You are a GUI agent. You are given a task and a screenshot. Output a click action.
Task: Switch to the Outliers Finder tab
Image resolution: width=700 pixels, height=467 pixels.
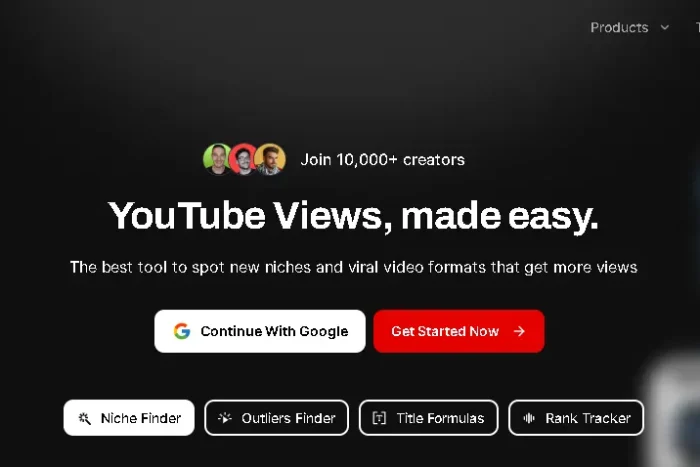(276, 418)
